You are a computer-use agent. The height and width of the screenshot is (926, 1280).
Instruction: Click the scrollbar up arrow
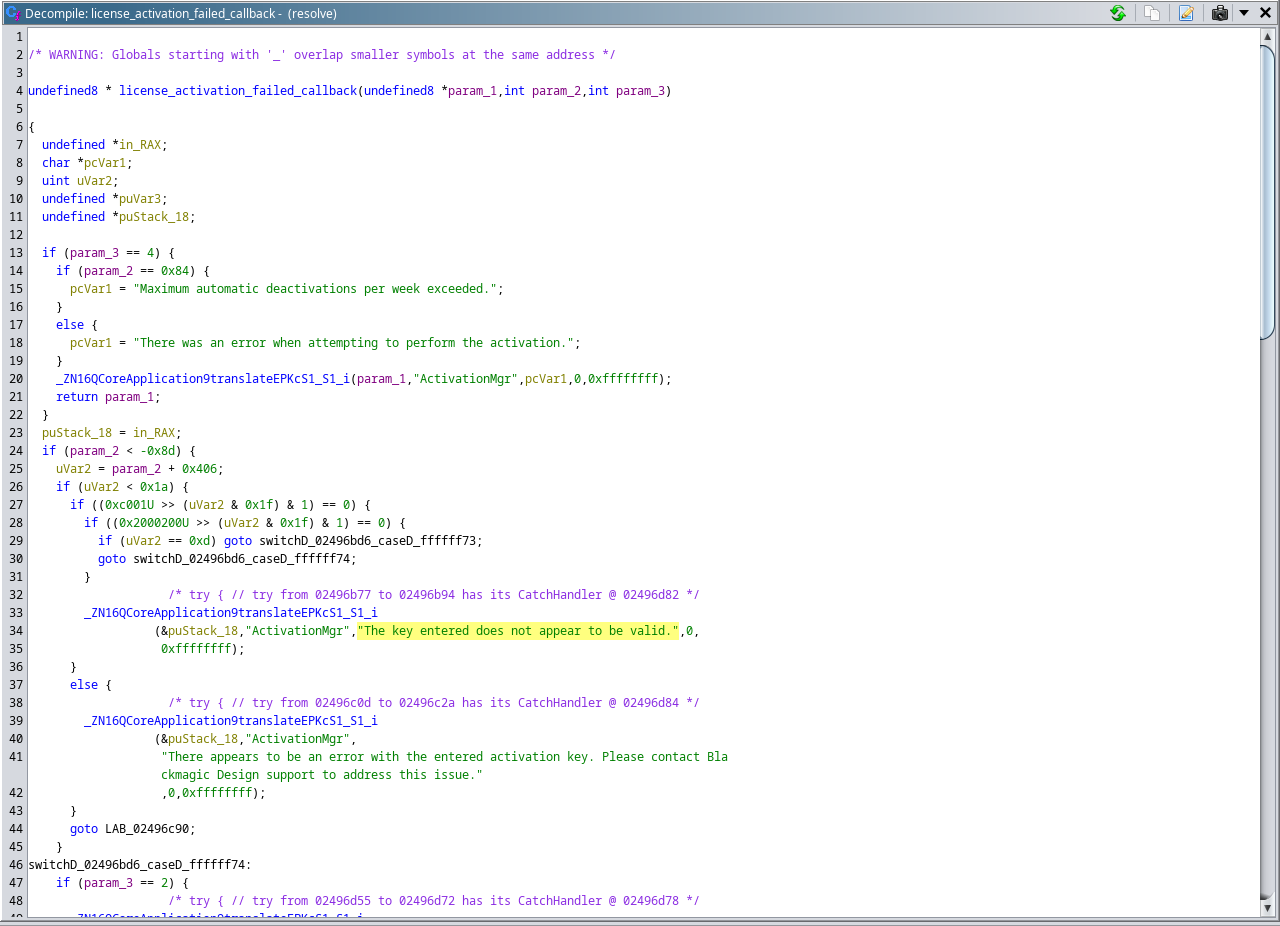(1268, 35)
